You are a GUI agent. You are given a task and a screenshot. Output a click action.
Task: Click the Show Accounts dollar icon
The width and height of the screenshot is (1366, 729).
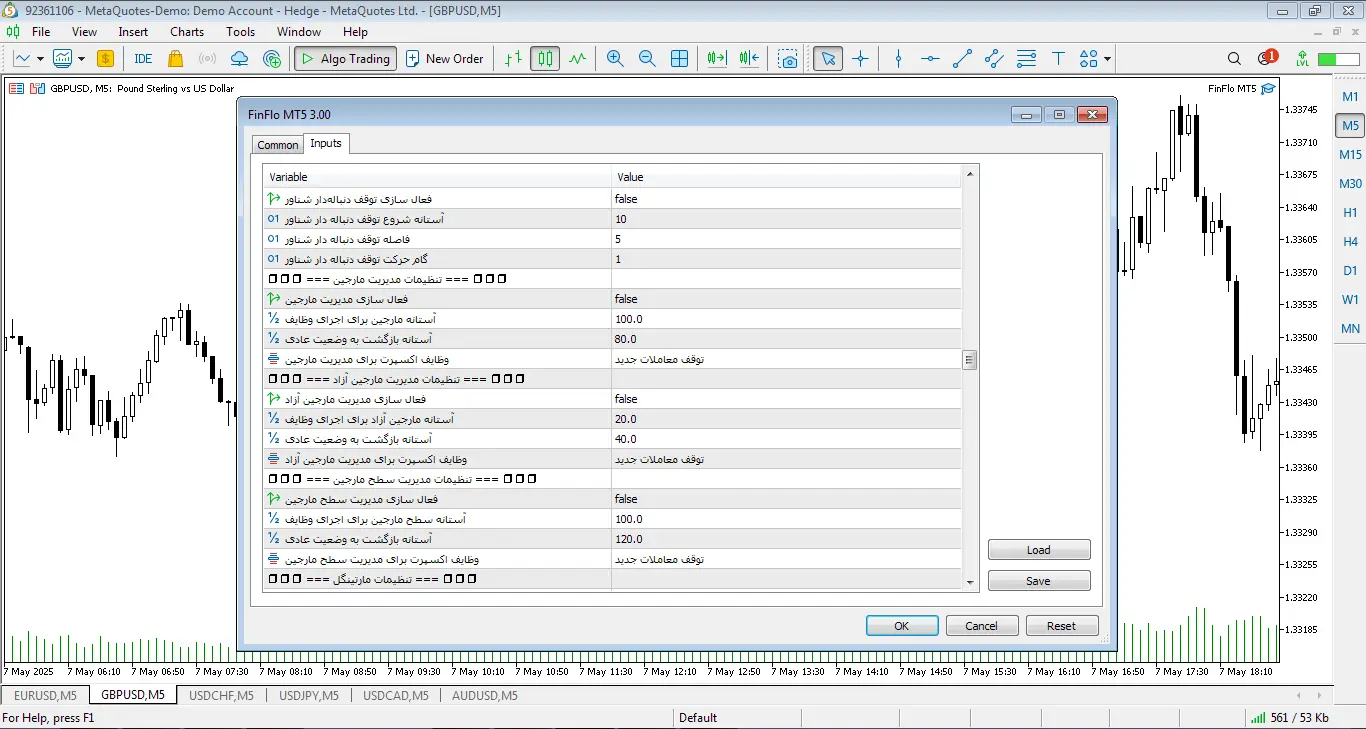click(x=105, y=59)
